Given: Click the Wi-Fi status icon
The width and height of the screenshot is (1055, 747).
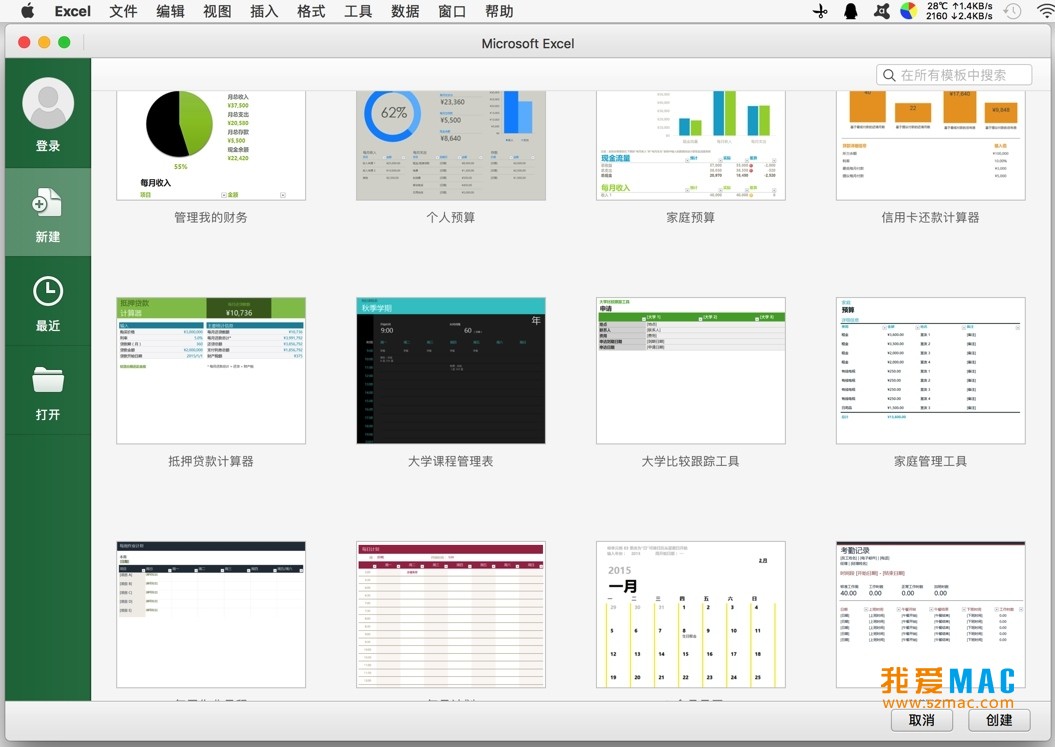Looking at the screenshot, I should tap(1046, 11).
